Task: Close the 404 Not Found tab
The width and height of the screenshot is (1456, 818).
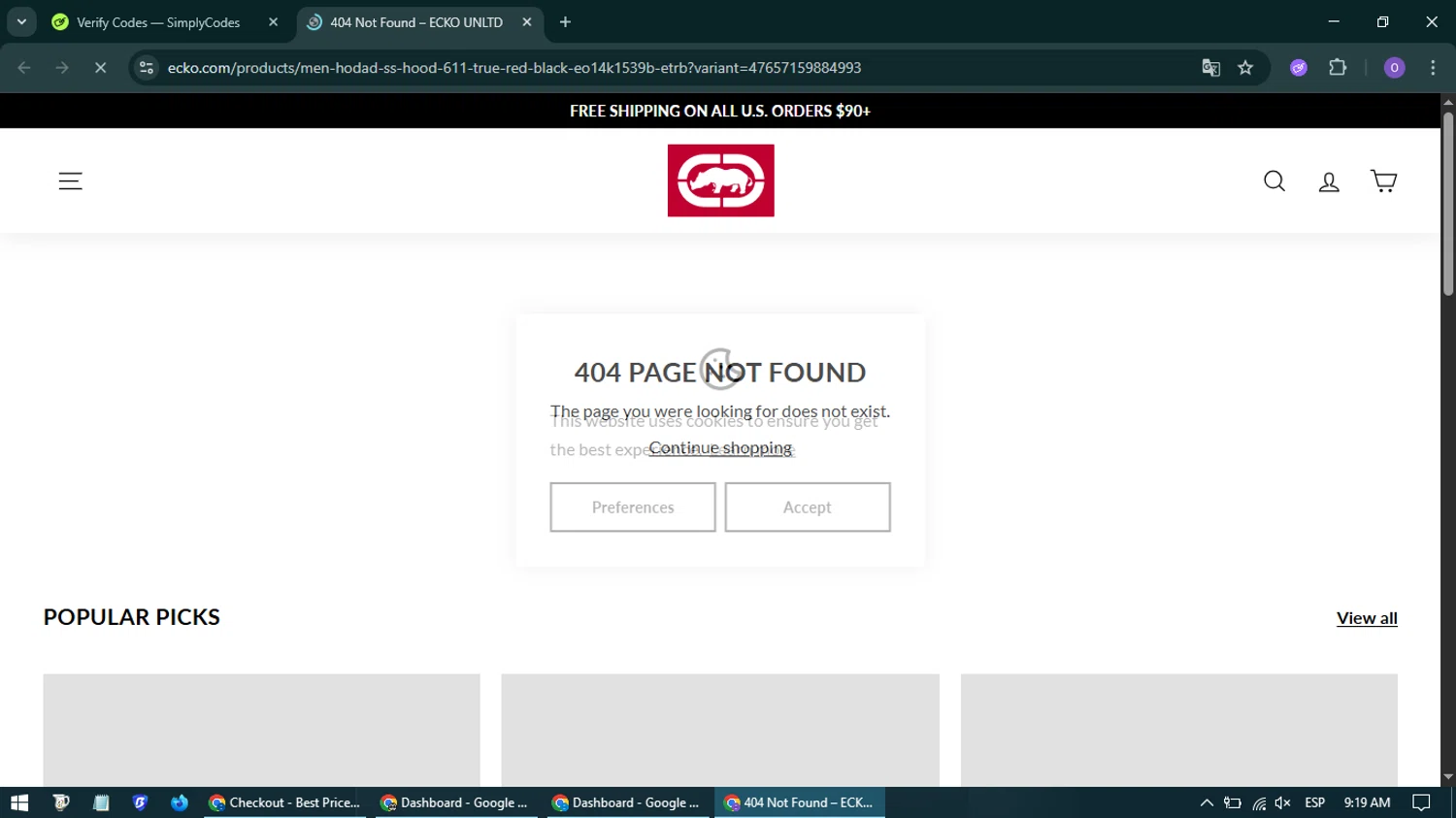Action: (x=527, y=22)
